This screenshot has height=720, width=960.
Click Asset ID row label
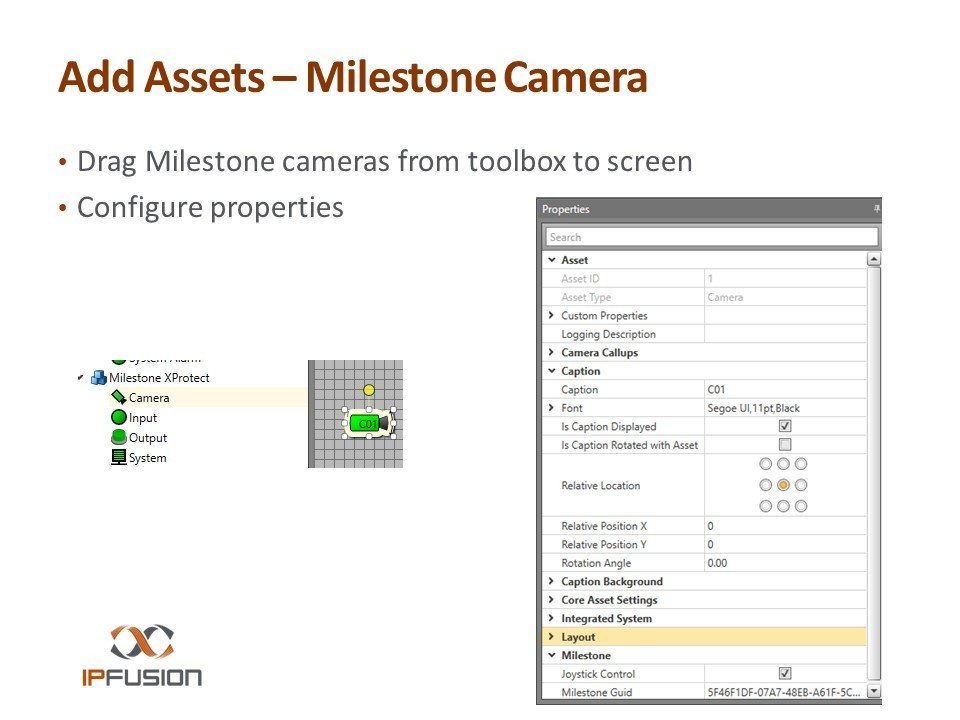580,279
